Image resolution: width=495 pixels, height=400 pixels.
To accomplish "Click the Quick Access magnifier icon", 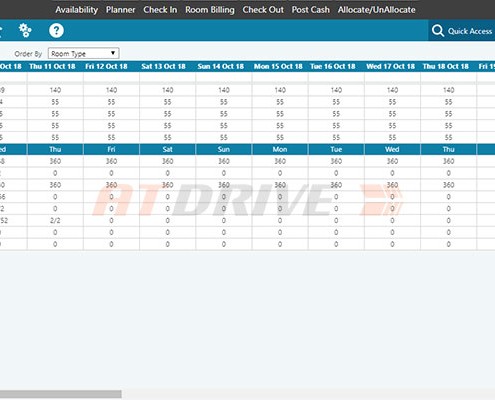I will tap(438, 31).
